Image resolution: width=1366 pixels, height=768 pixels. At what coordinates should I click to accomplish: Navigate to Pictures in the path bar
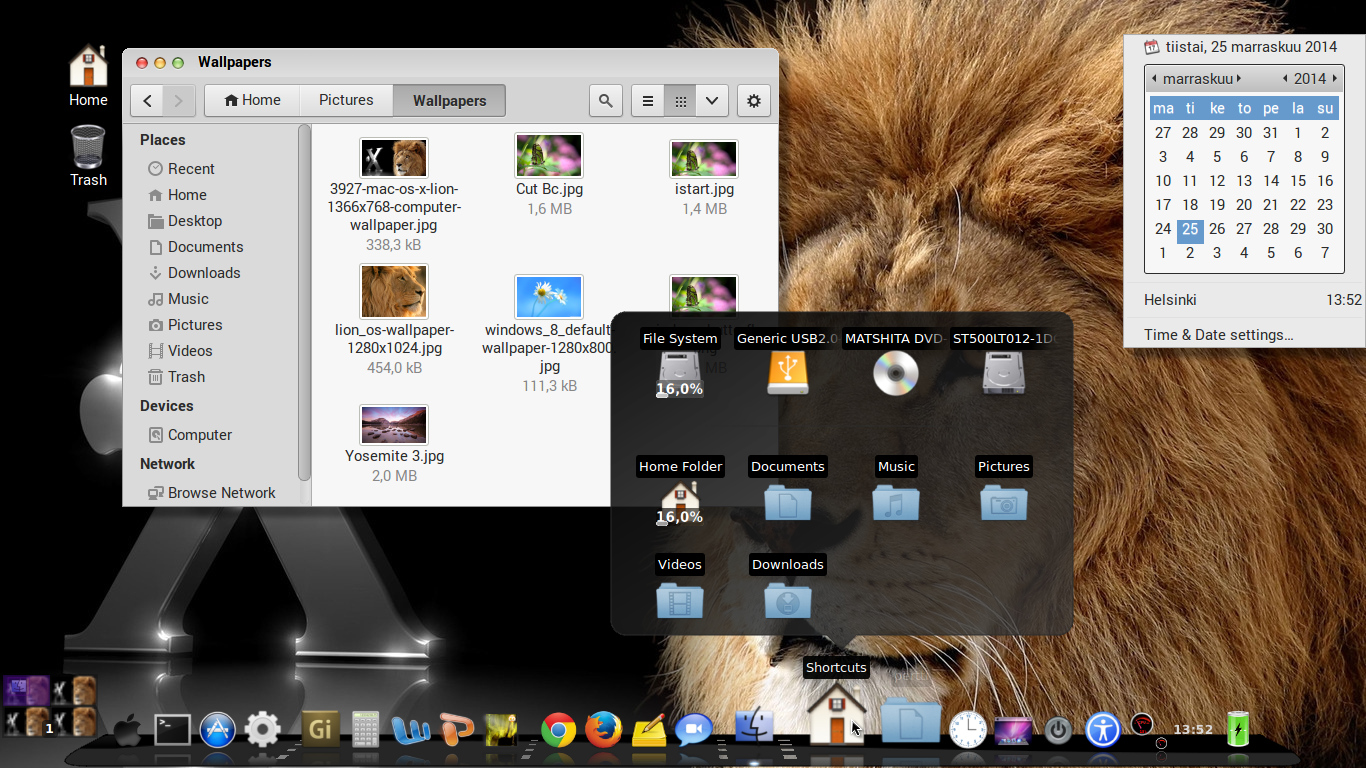[346, 100]
